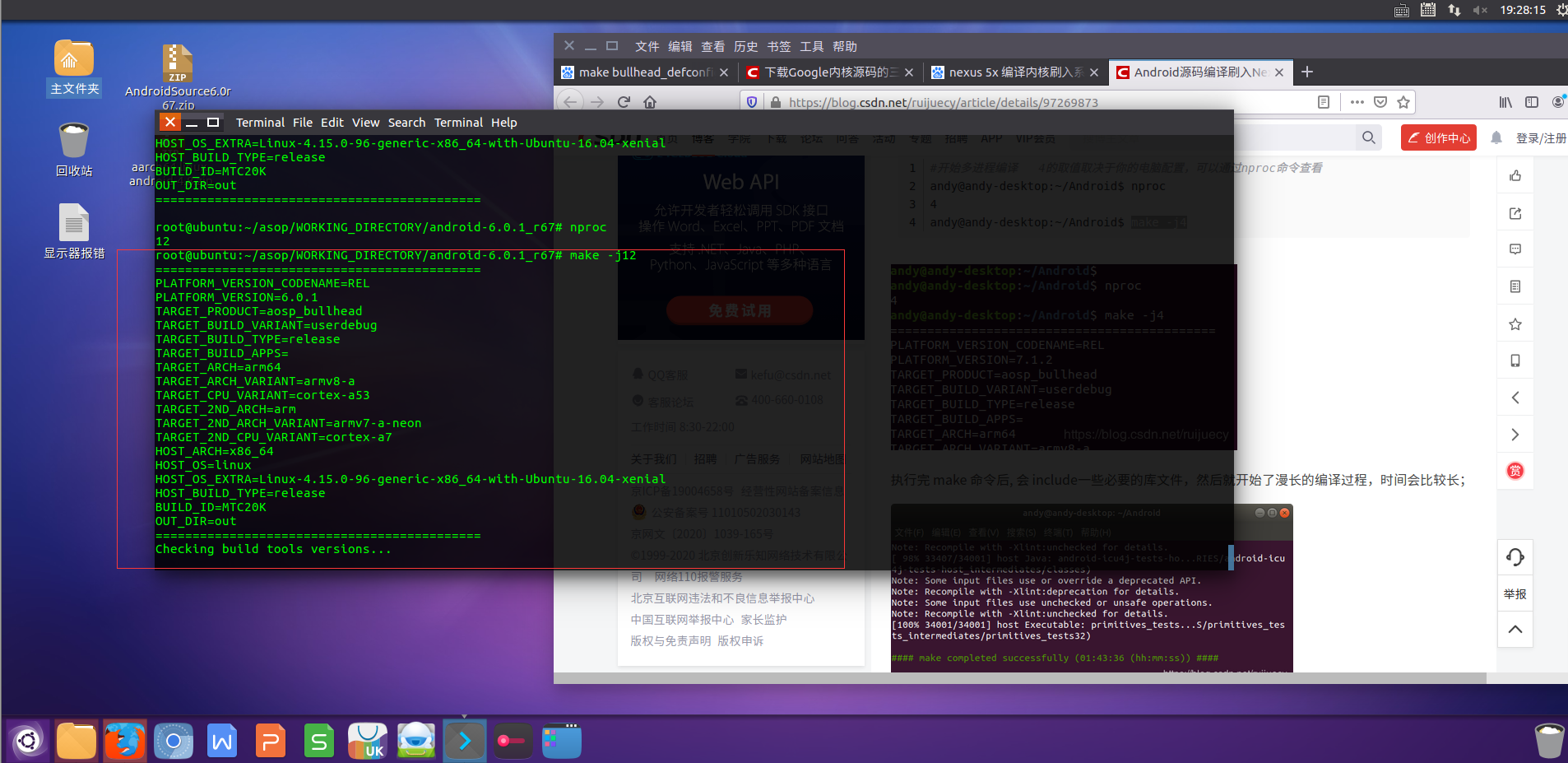Open Firefox 历史 (History) menu
The width and height of the screenshot is (1568, 763).
click(x=745, y=47)
